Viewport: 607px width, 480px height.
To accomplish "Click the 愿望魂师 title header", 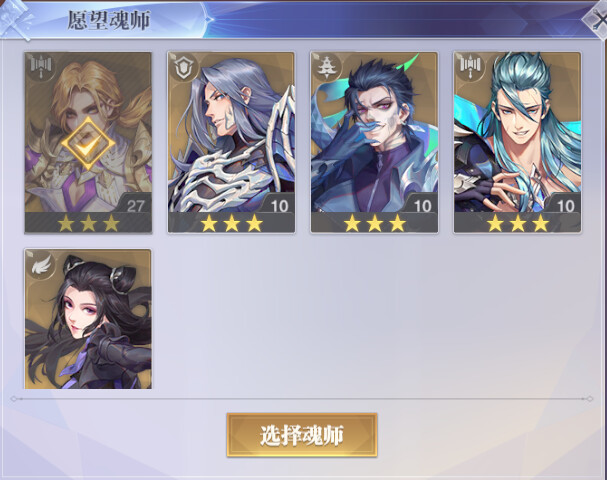I will (x=109, y=20).
